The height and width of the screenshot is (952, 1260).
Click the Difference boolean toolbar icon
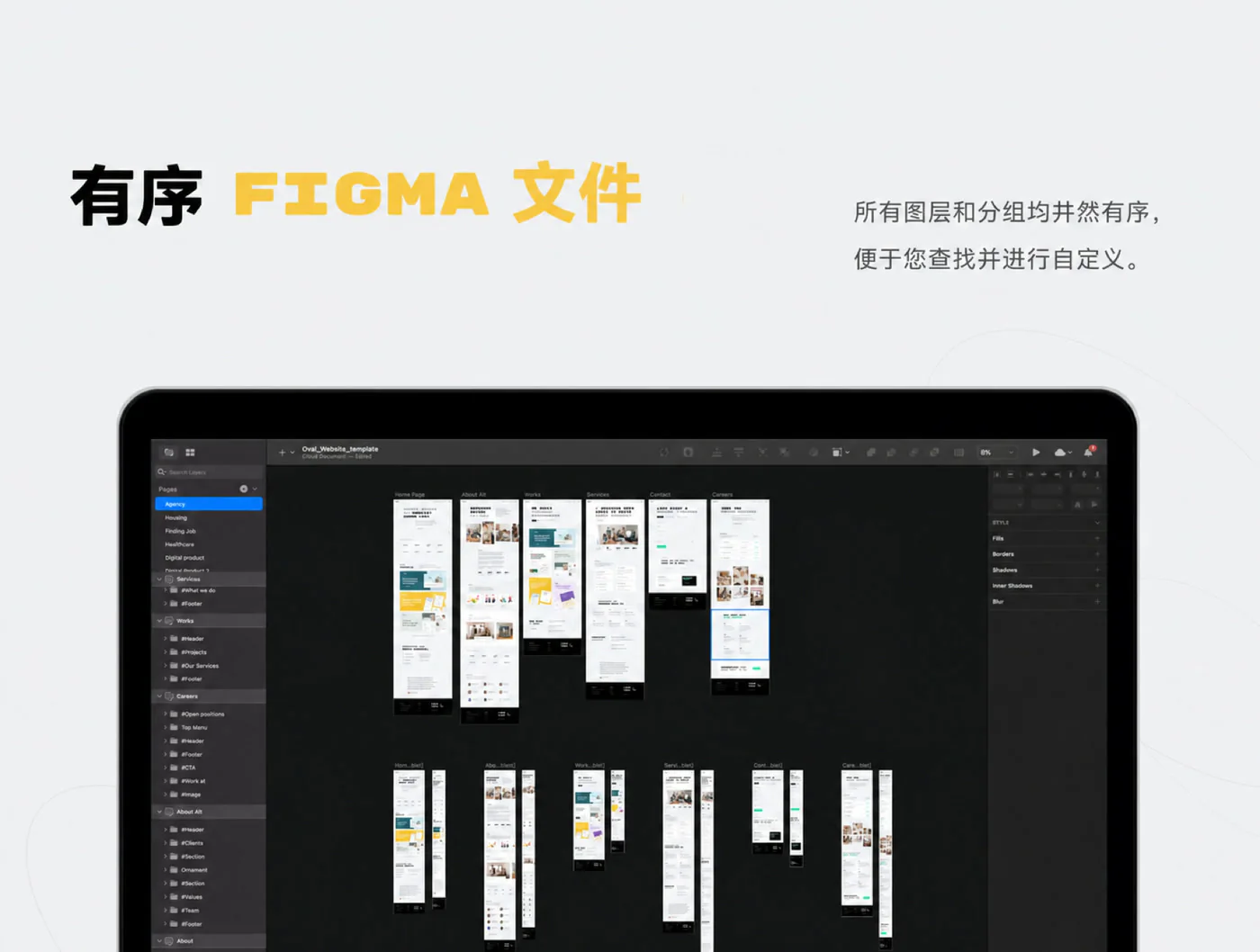(x=934, y=453)
